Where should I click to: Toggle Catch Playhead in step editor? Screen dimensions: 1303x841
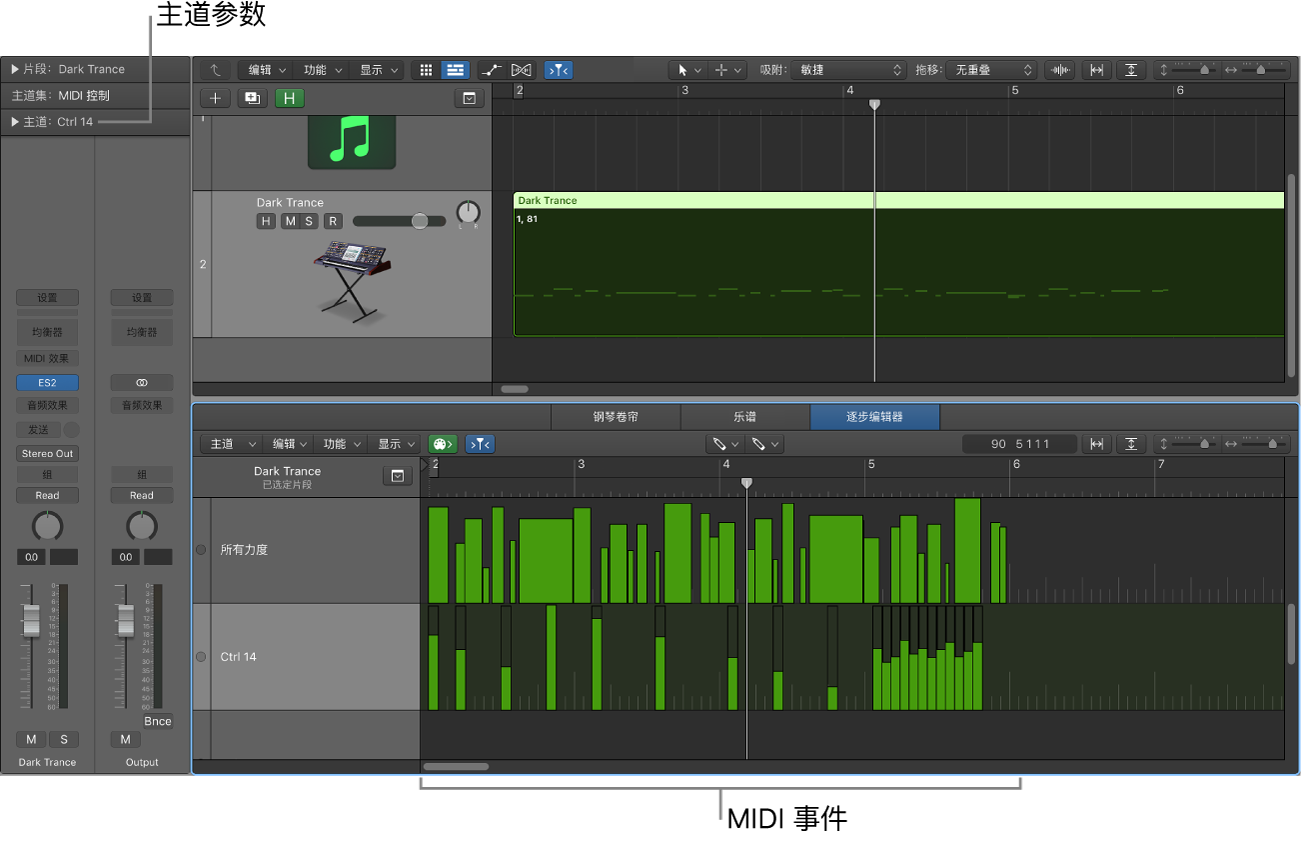tap(480, 444)
